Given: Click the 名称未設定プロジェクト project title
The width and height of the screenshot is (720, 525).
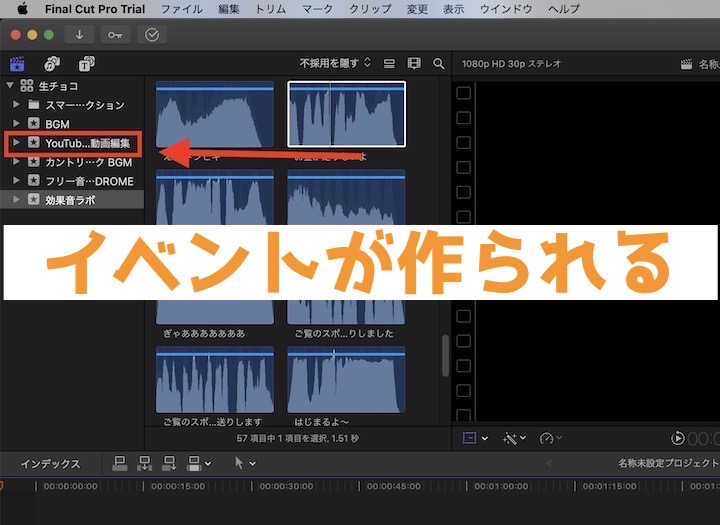Looking at the screenshot, I should coord(669,463).
